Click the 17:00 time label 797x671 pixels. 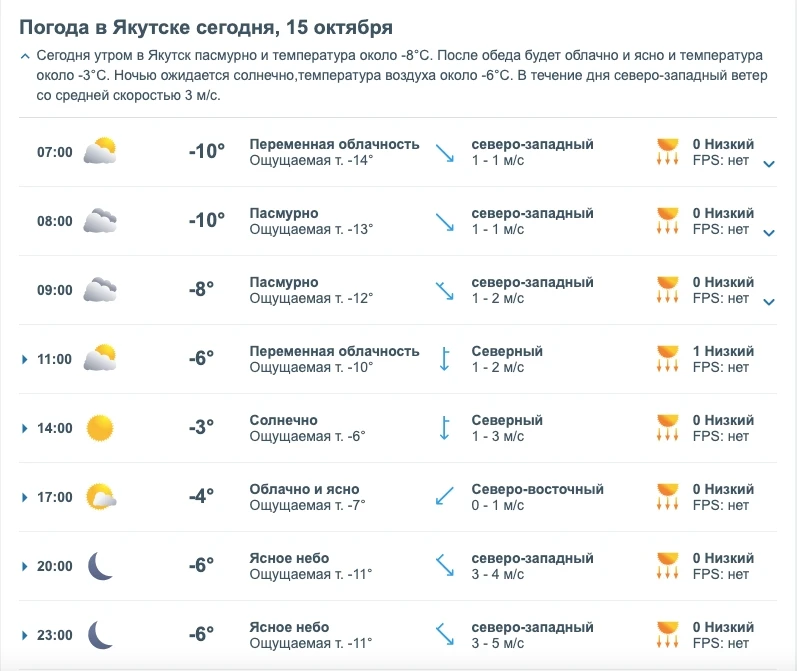(x=54, y=497)
